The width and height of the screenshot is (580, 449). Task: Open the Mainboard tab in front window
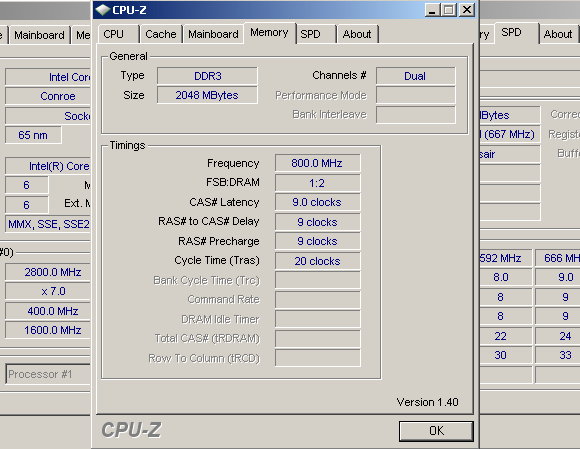click(213, 34)
